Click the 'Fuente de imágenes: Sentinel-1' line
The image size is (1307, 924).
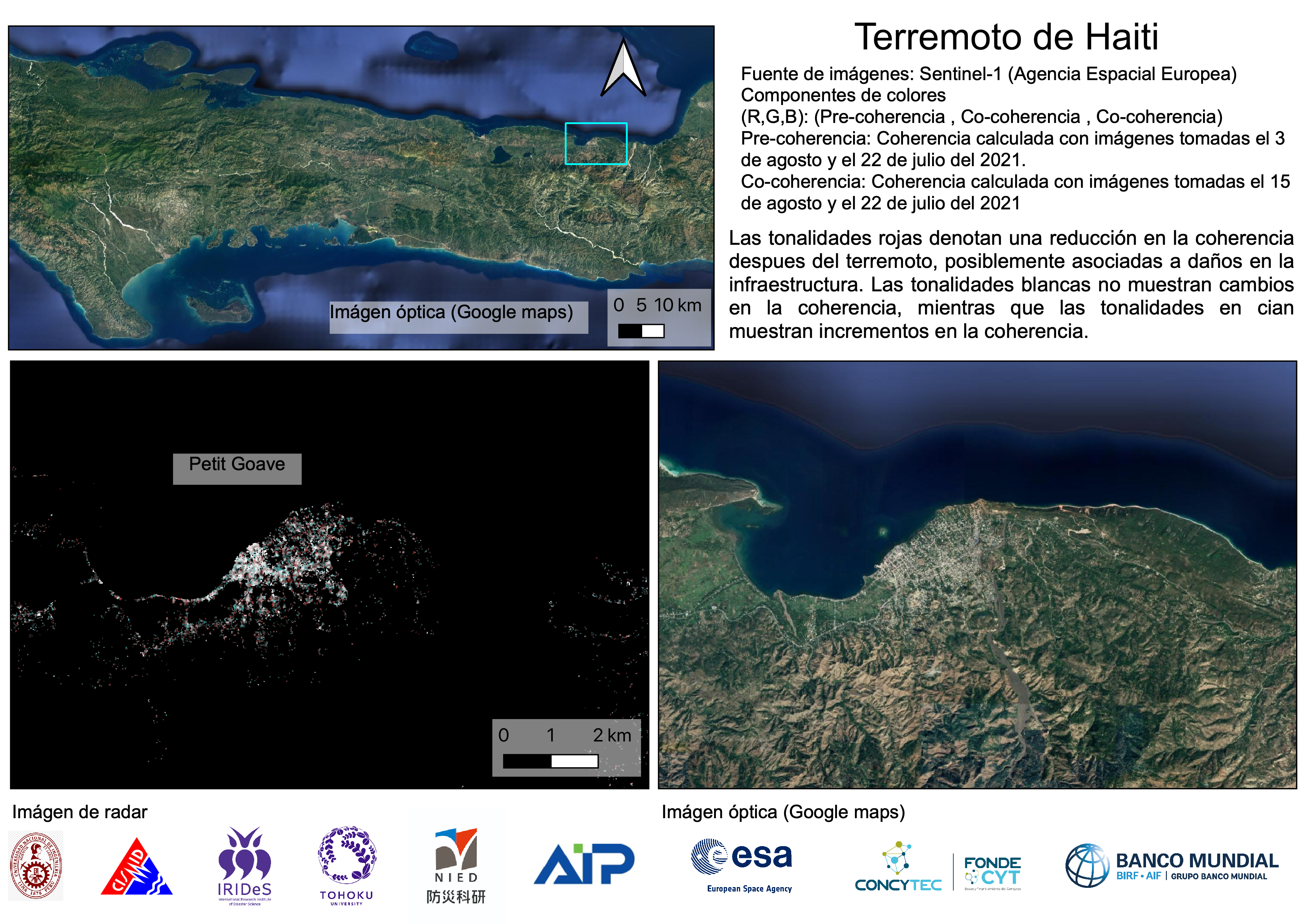[x=989, y=74]
